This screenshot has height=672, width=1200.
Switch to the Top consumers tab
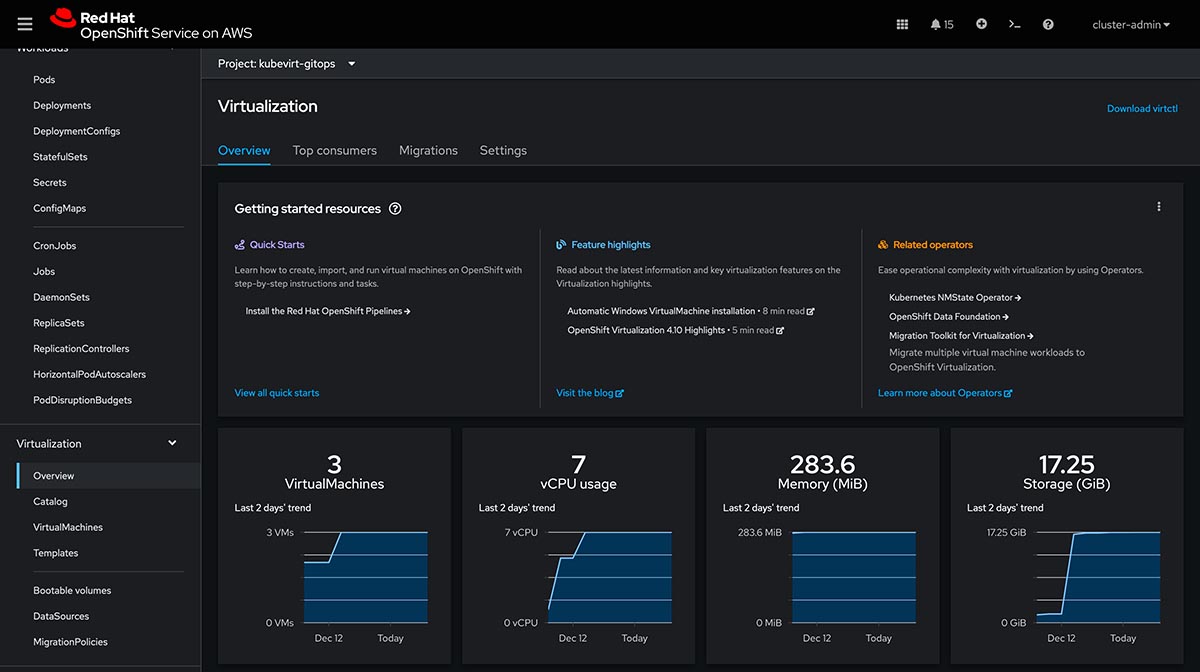(334, 150)
